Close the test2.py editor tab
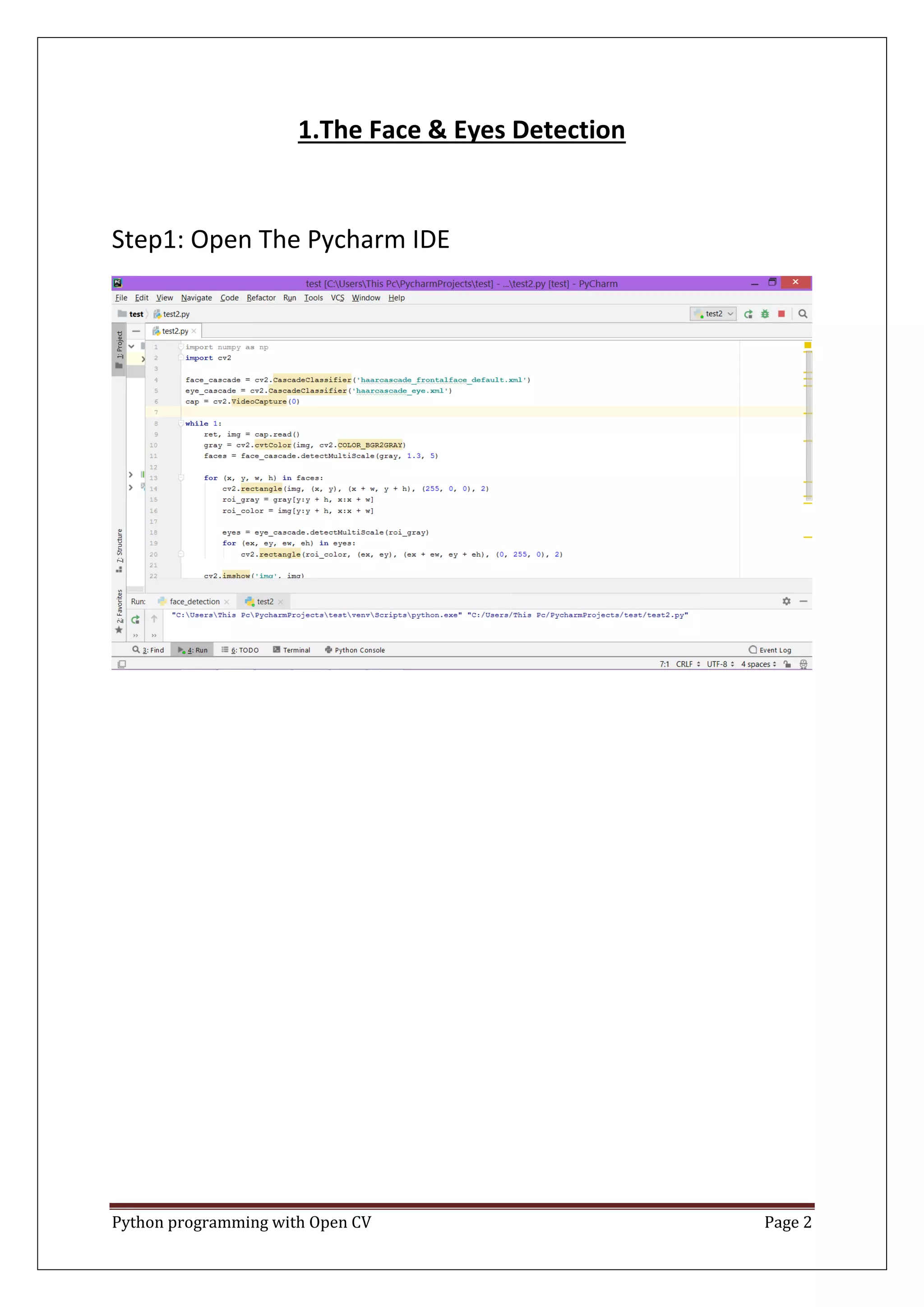The image size is (924, 1307). click(x=194, y=331)
